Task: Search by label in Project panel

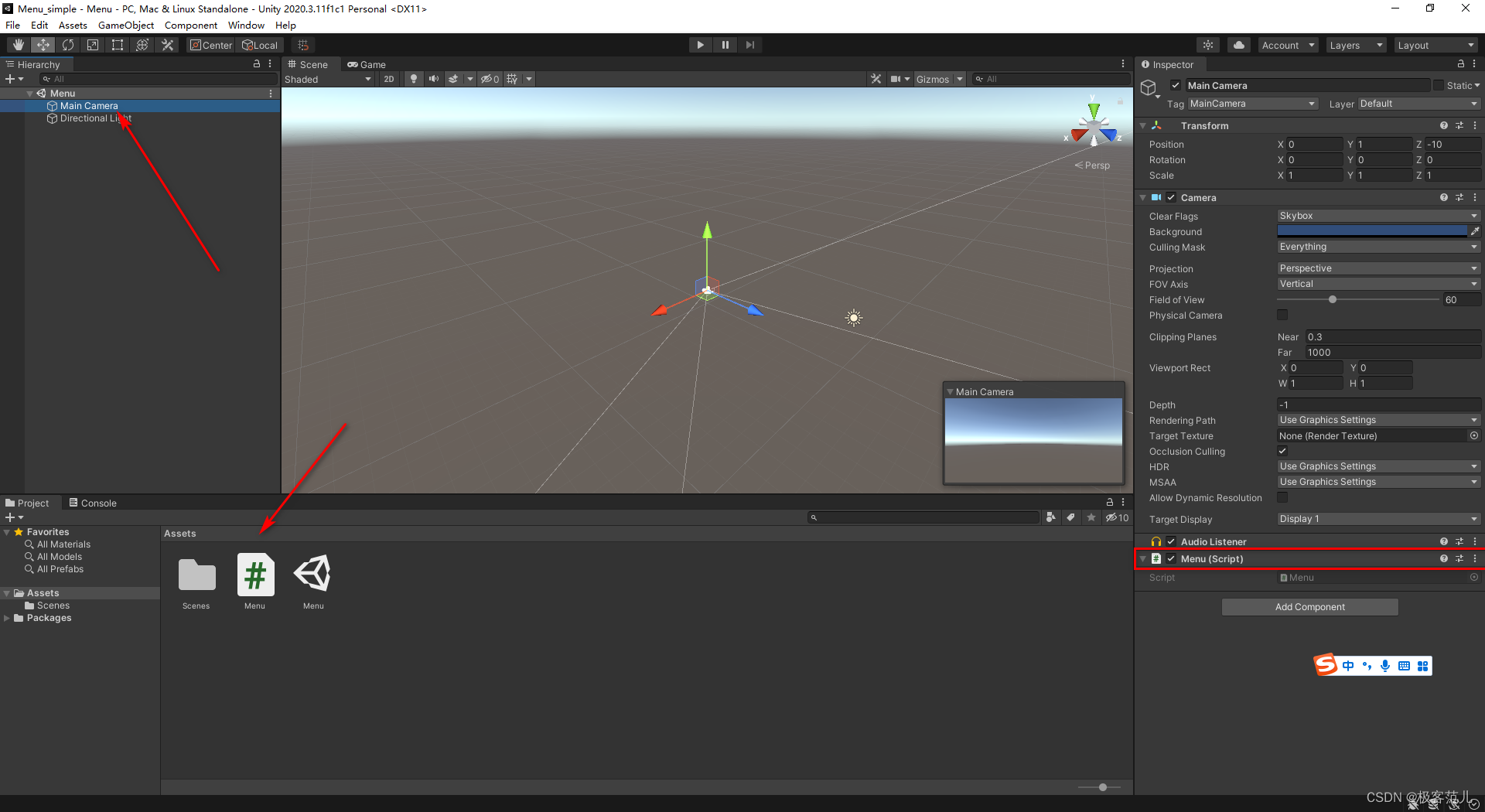Action: coord(1070,517)
